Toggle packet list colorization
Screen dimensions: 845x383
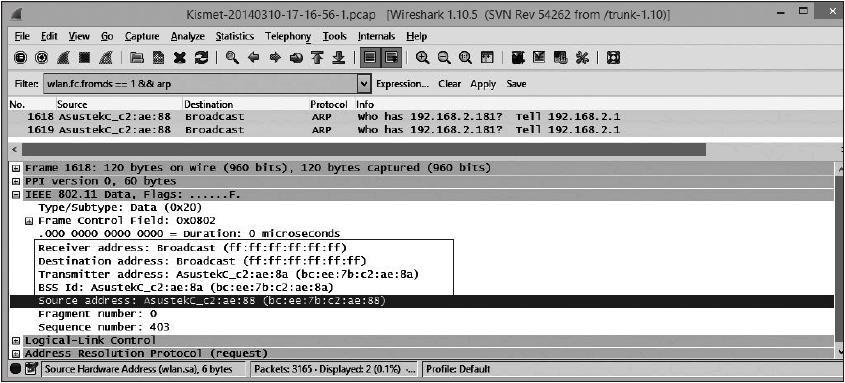point(370,58)
